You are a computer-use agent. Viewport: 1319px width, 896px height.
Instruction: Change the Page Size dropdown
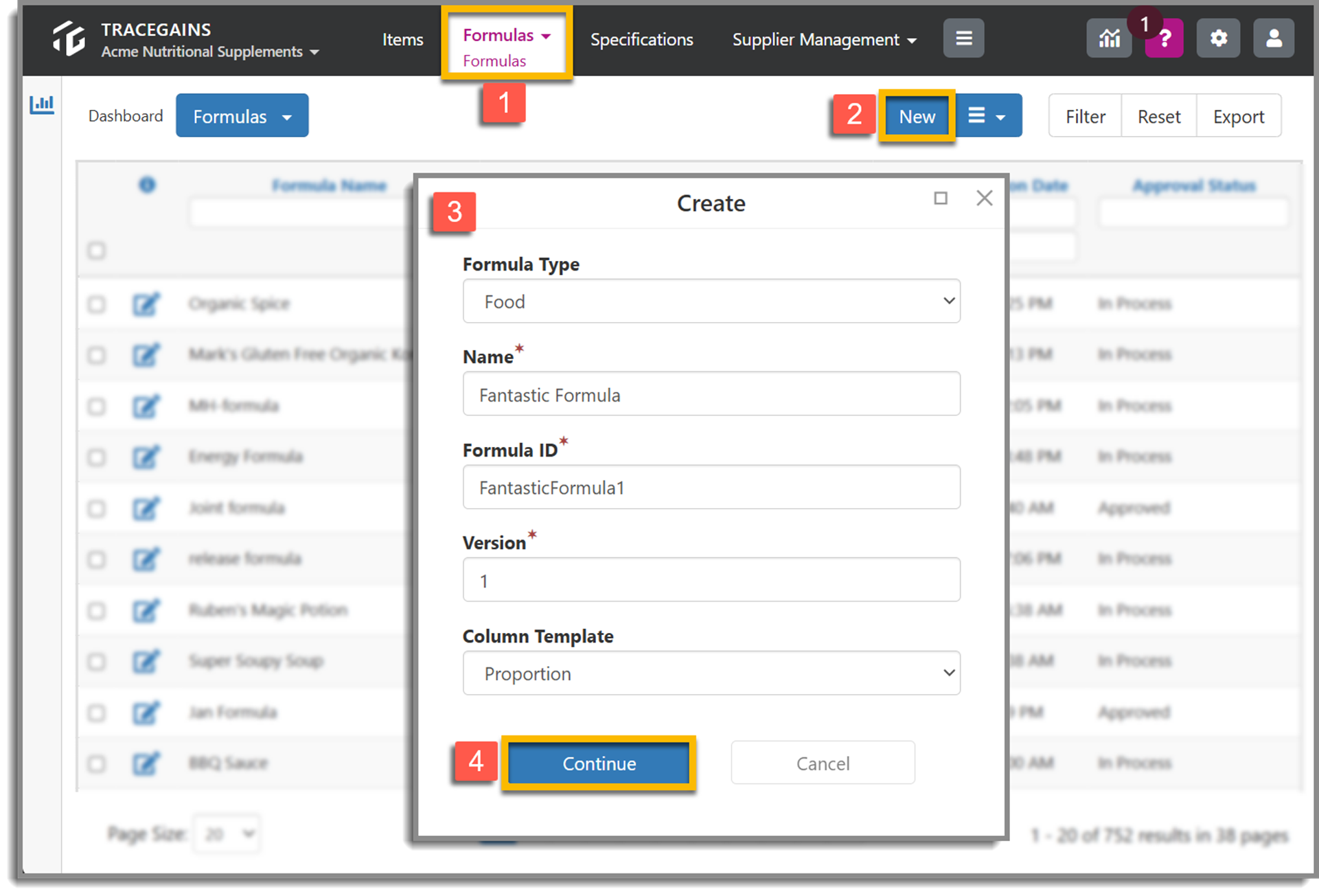pos(227,834)
